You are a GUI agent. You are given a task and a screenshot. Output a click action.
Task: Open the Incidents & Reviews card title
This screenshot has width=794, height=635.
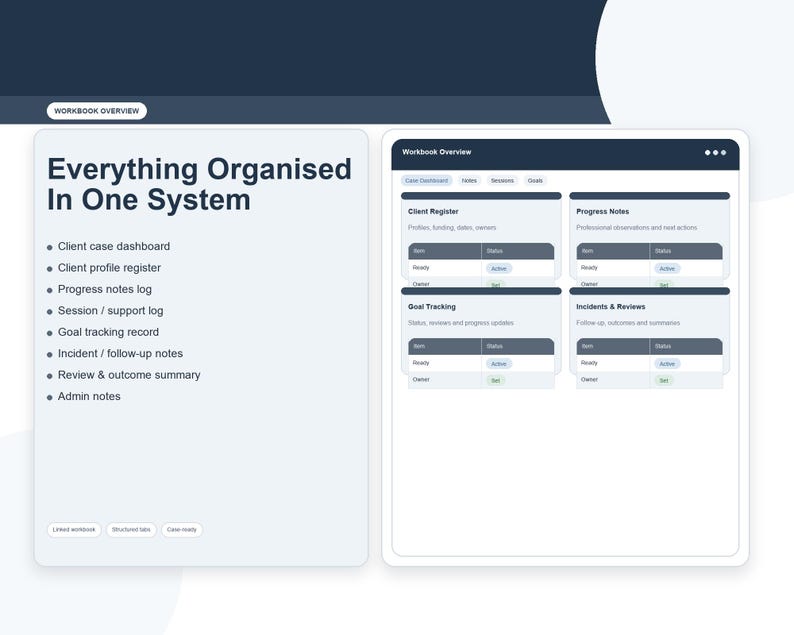[611, 307]
